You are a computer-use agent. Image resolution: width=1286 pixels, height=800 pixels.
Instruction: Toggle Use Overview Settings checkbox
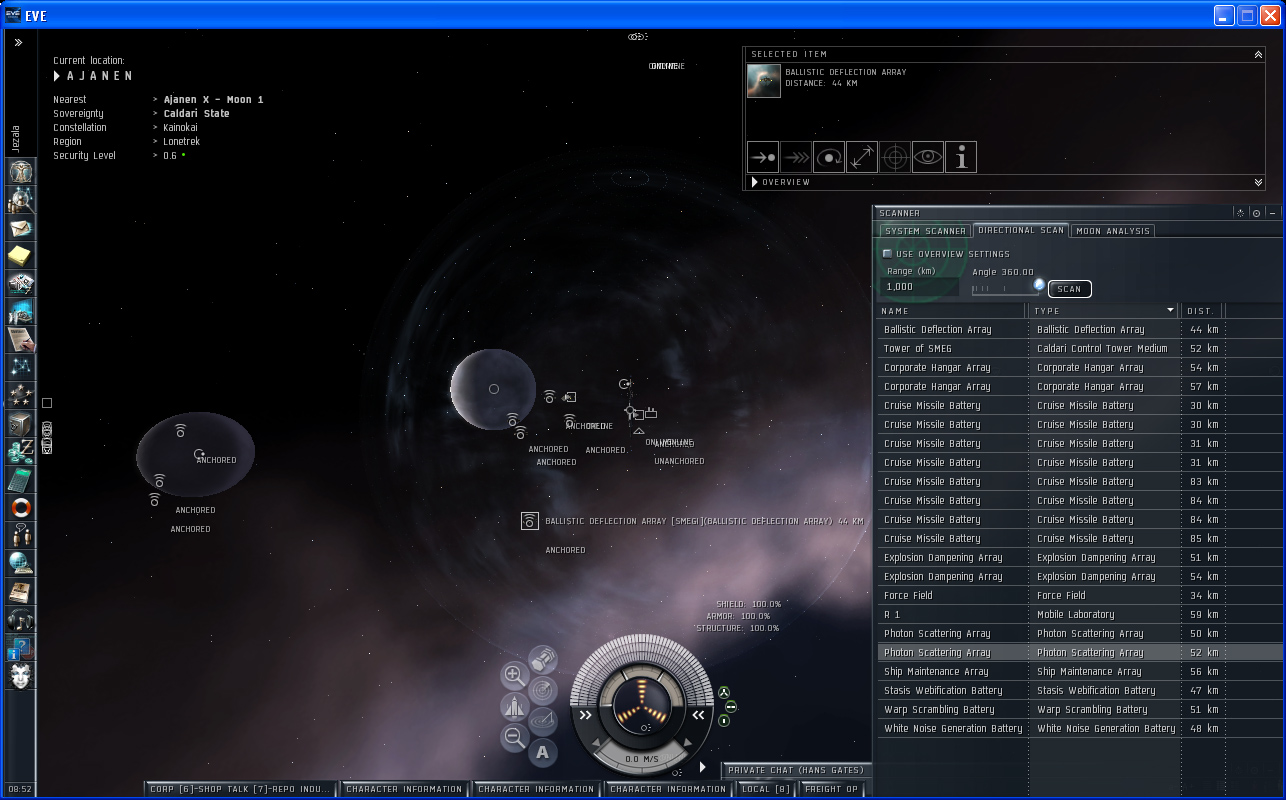[x=887, y=254]
